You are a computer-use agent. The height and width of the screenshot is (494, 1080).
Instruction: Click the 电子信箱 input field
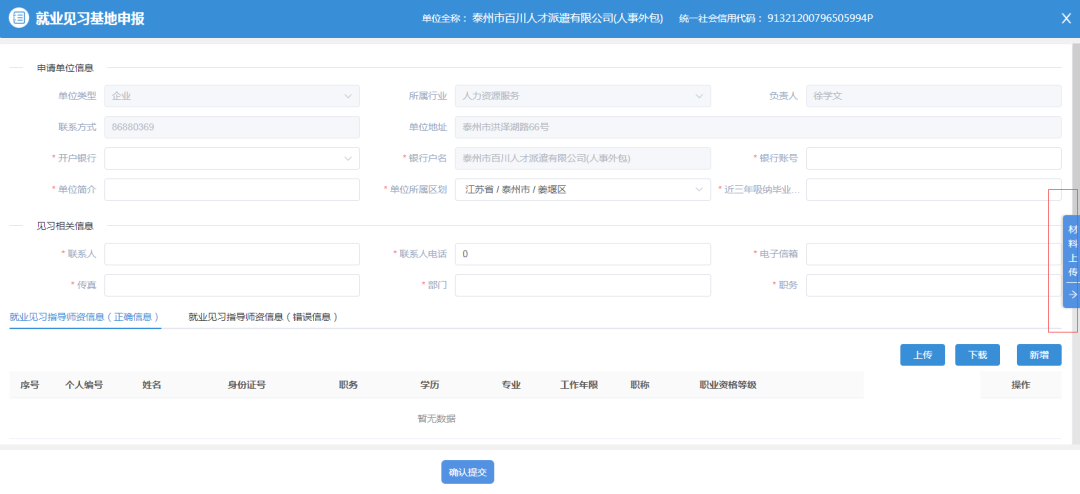tap(933, 254)
